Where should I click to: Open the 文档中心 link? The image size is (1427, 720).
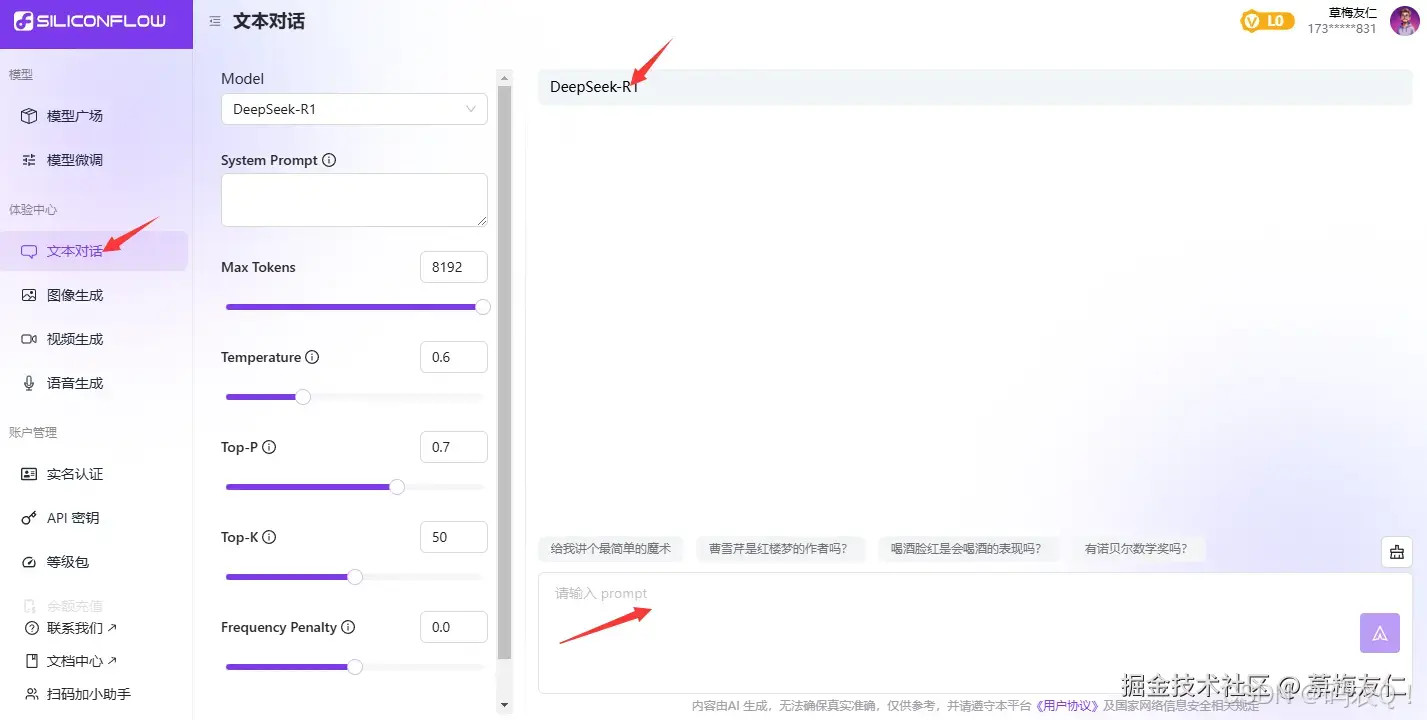click(x=82, y=661)
